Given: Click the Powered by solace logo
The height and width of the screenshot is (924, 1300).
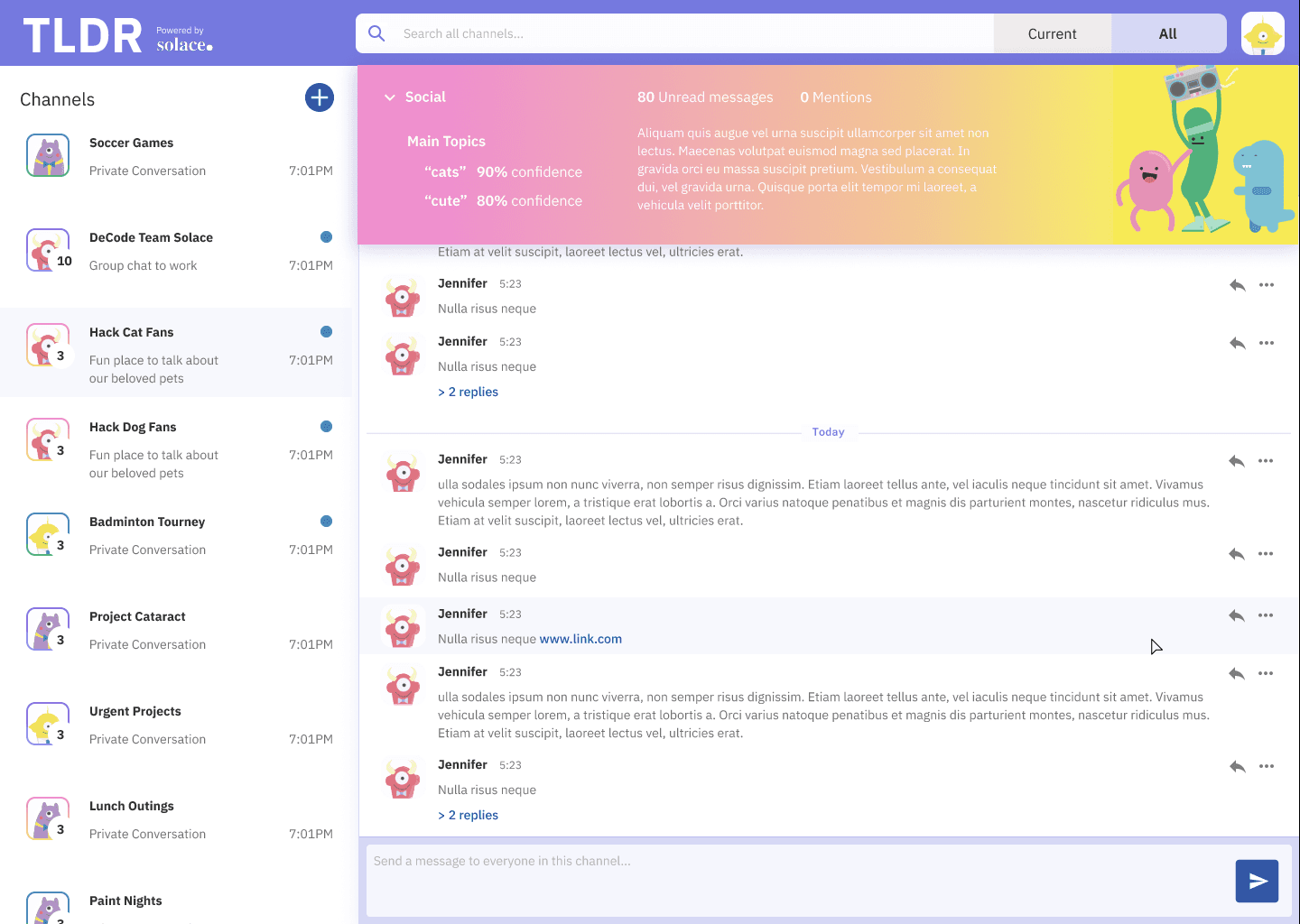Looking at the screenshot, I should (x=184, y=39).
